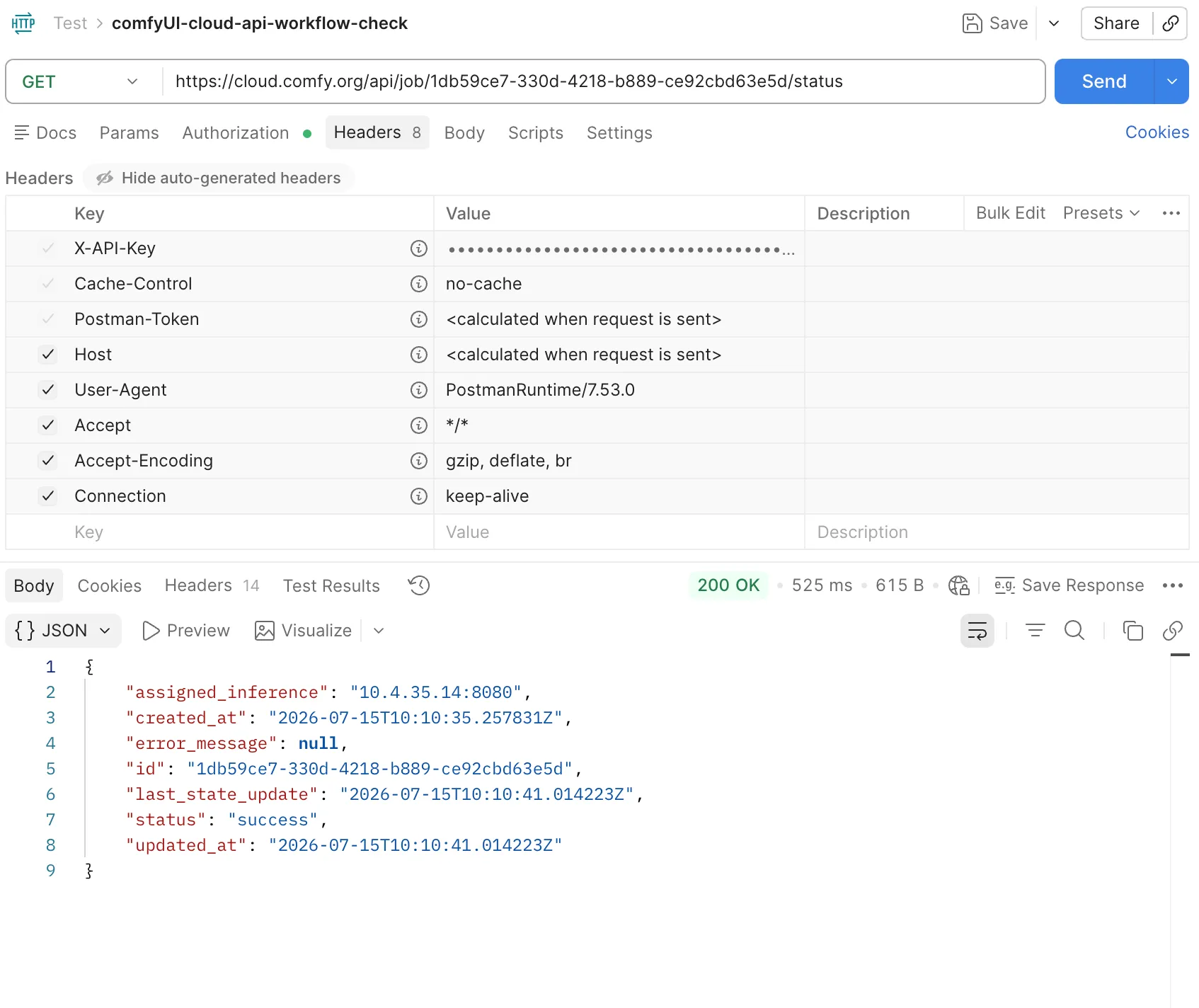This screenshot has height=1008, width=1199.
Task: Send the request
Action: 1104,81
